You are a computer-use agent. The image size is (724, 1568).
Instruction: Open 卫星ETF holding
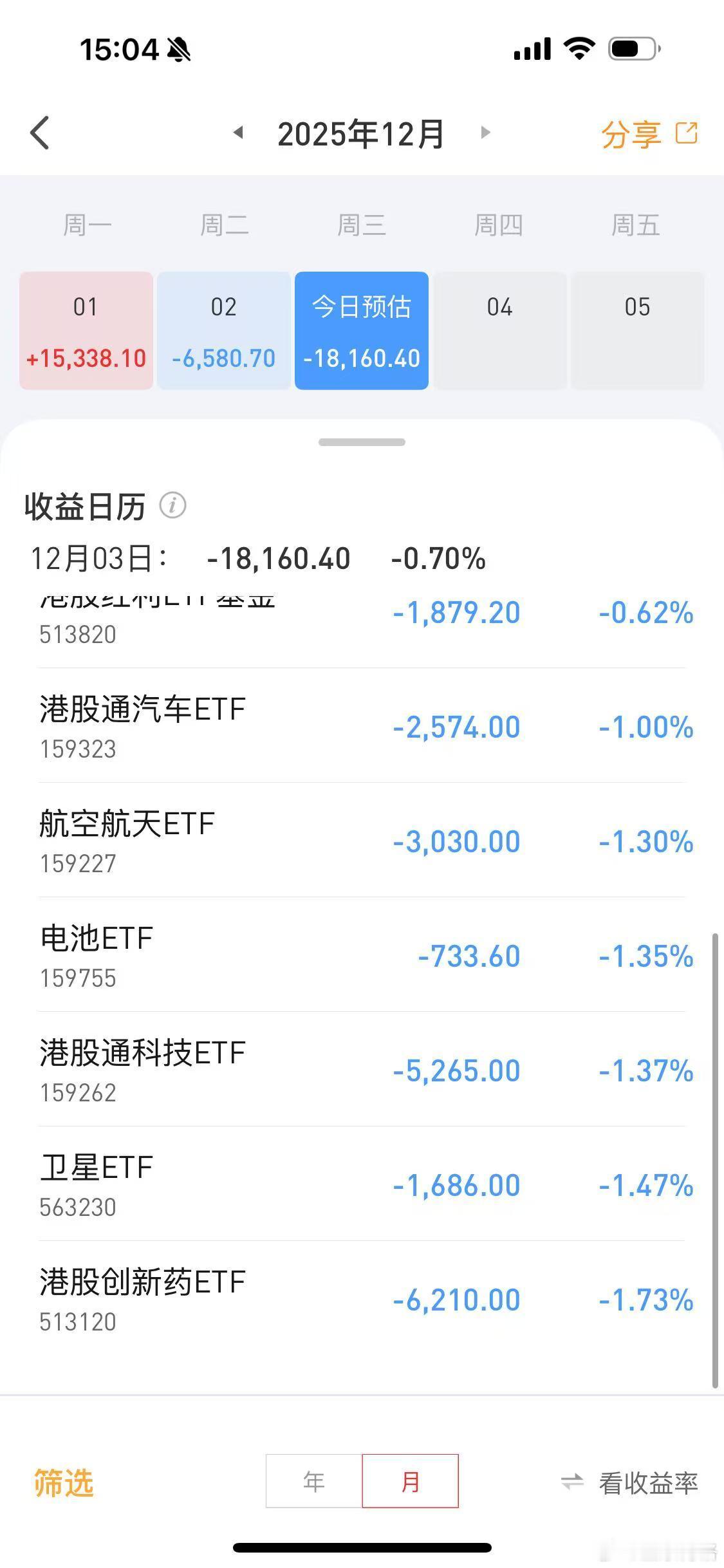click(x=362, y=1184)
